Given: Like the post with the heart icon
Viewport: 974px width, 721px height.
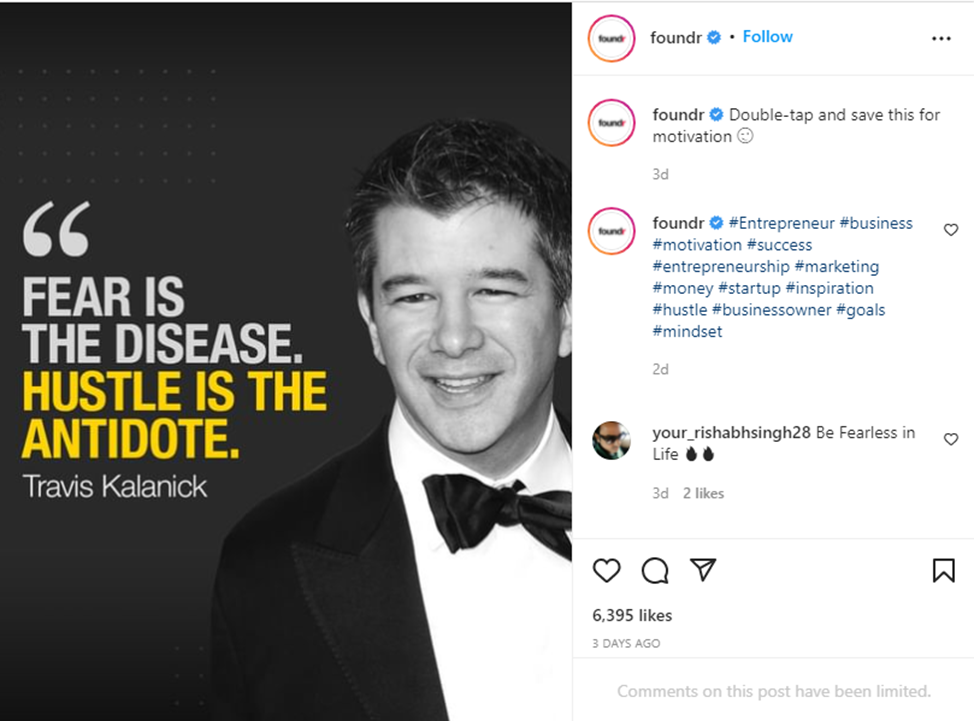Looking at the screenshot, I should click(x=606, y=570).
